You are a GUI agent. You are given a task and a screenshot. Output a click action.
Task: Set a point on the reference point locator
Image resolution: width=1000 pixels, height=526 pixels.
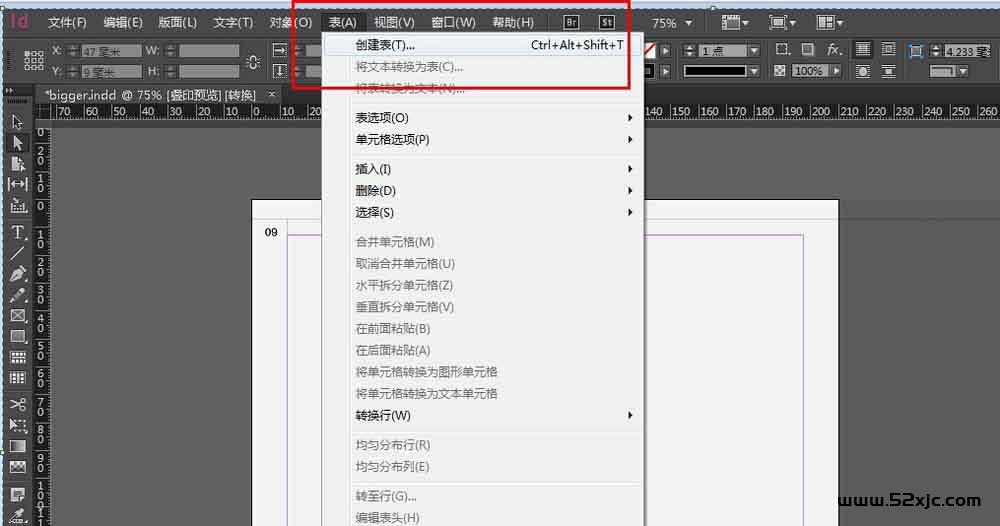(x=34, y=60)
